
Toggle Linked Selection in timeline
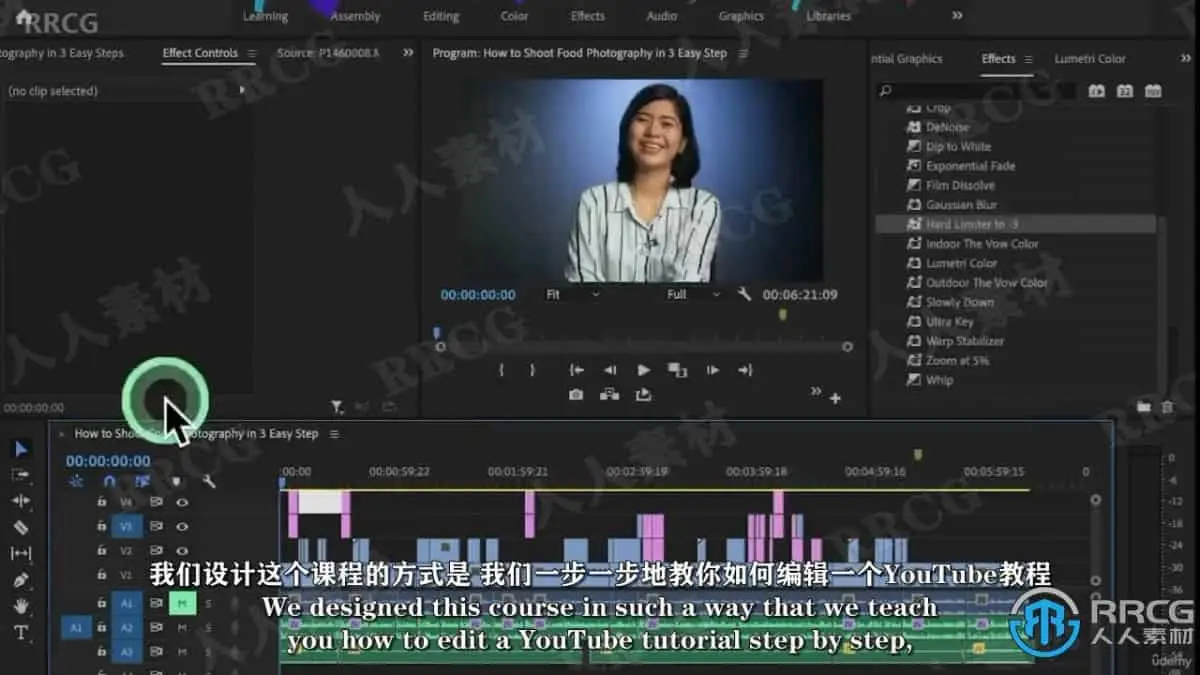(142, 481)
